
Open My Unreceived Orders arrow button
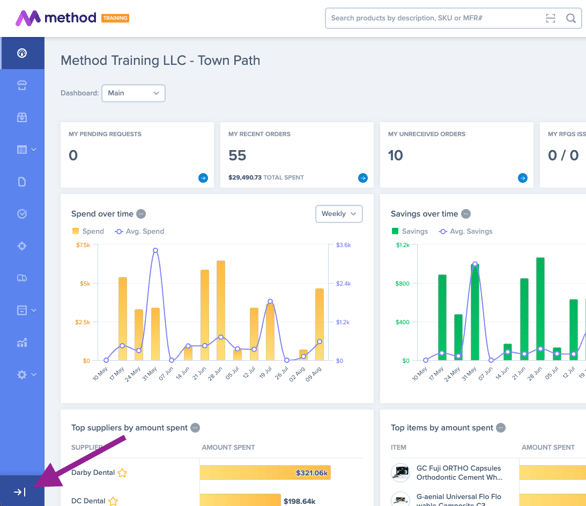pos(523,178)
